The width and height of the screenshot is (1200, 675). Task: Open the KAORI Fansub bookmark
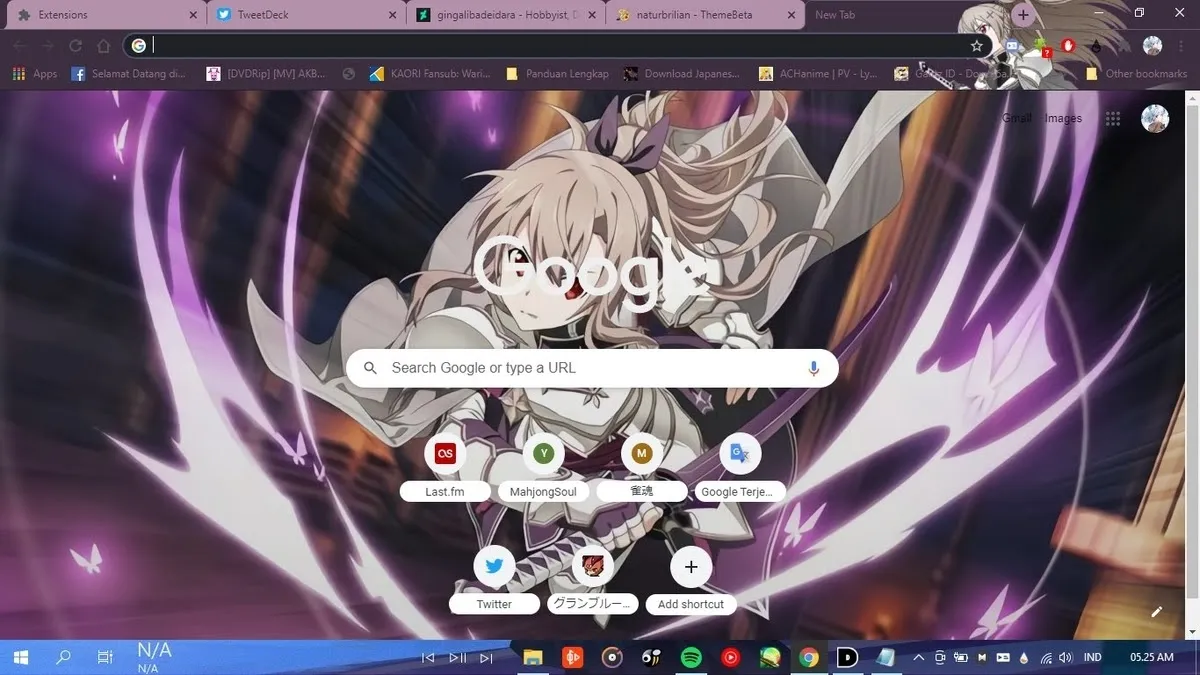[x=431, y=74]
